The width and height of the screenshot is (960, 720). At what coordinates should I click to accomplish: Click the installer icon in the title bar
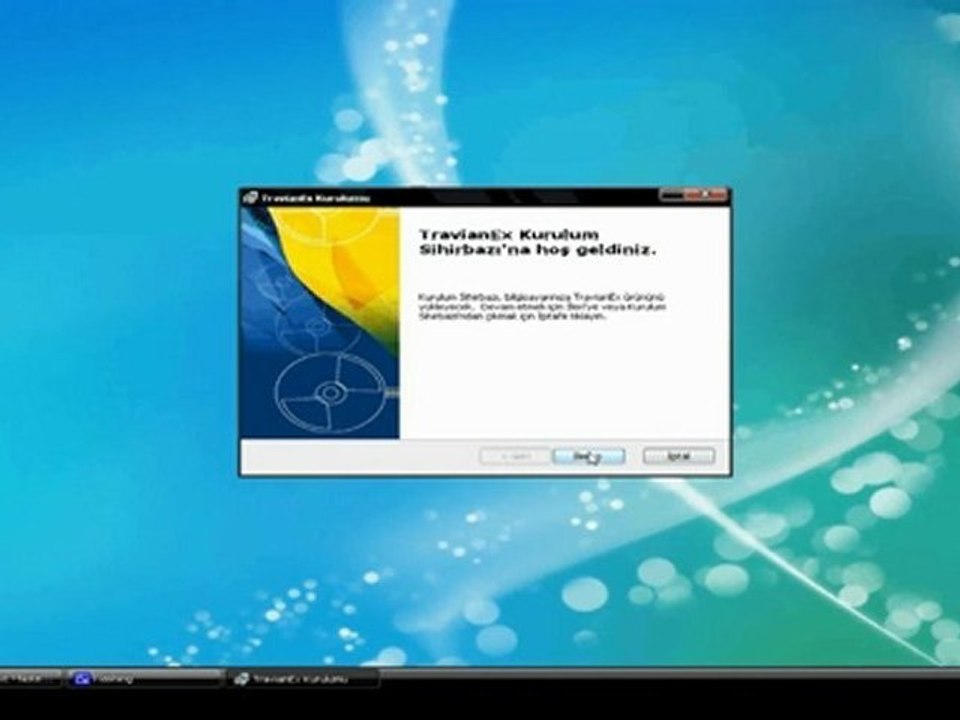(x=250, y=198)
